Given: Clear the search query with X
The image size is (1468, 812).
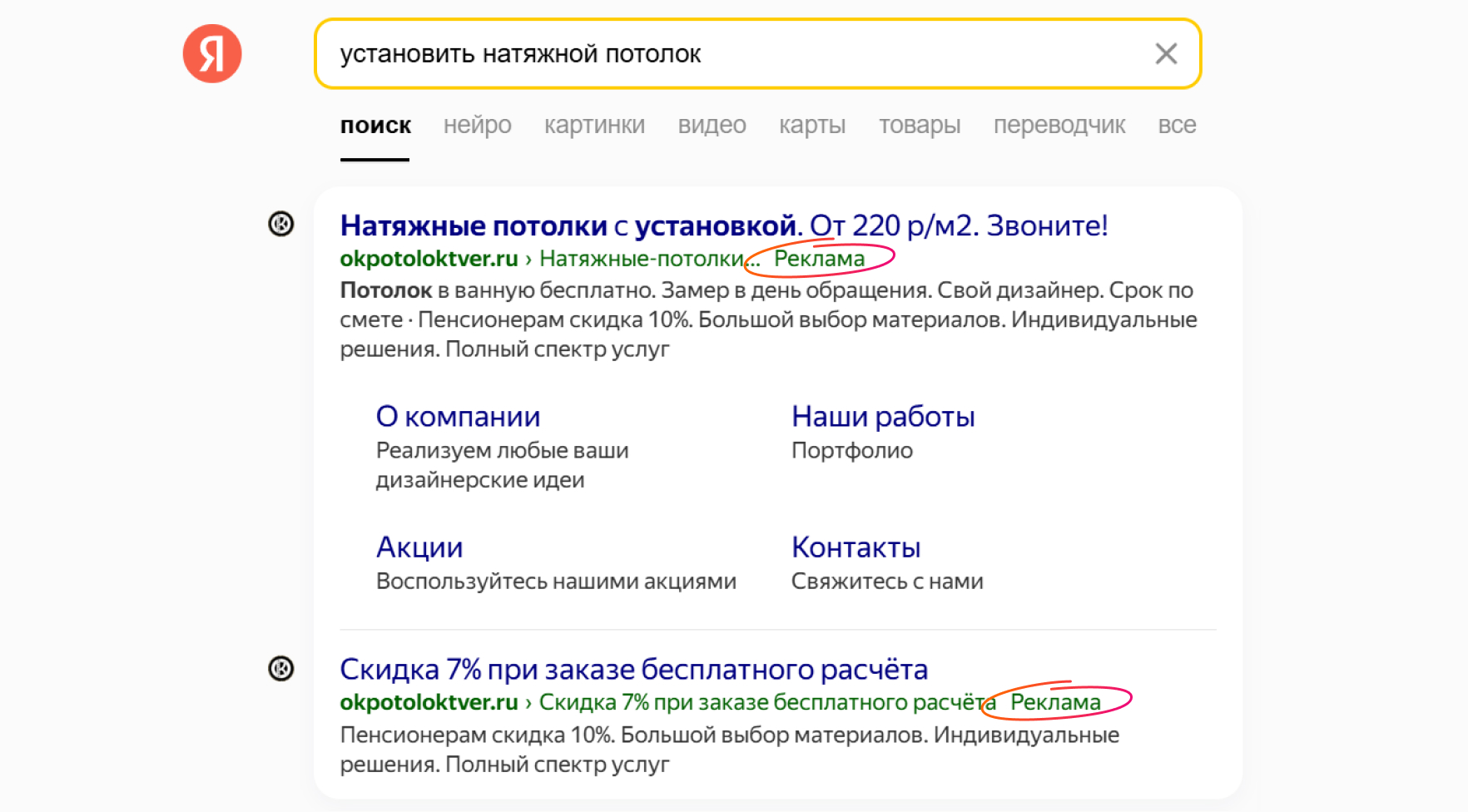Looking at the screenshot, I should pyautogui.click(x=1166, y=54).
